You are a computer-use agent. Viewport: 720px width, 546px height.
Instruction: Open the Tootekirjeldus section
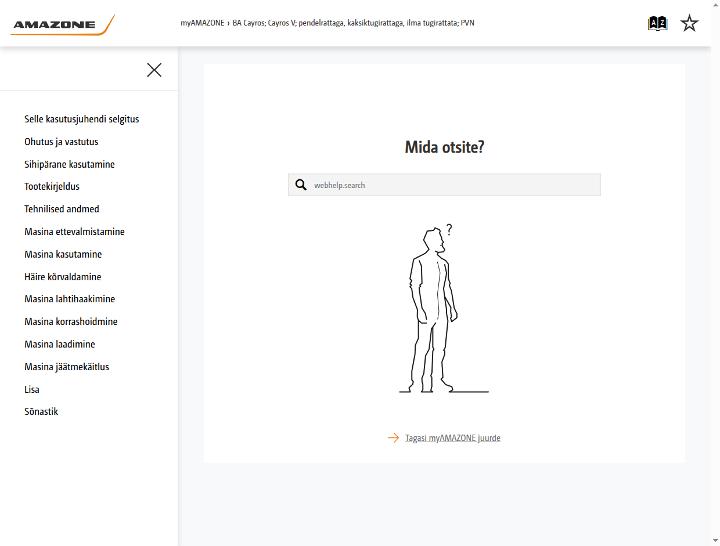click(52, 186)
